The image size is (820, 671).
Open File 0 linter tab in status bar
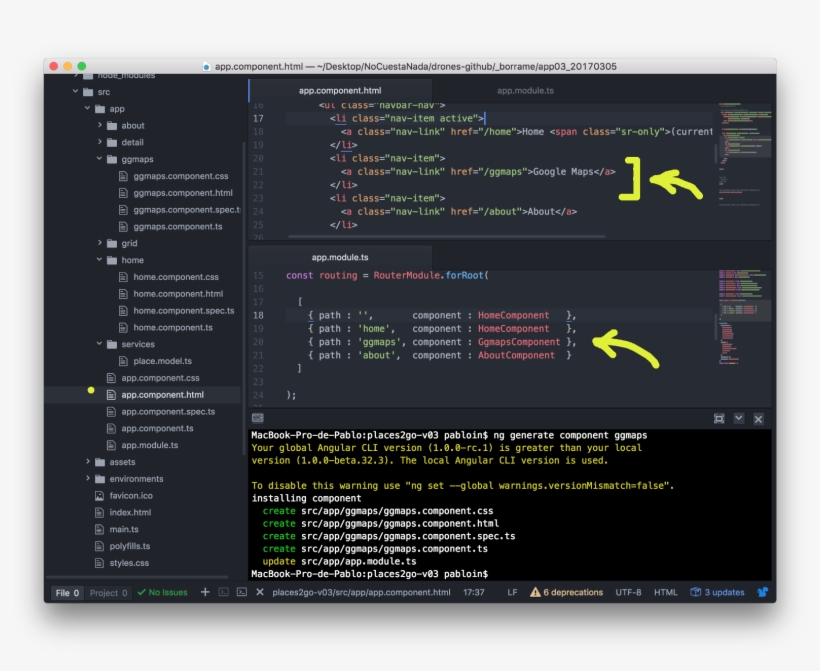(67, 593)
